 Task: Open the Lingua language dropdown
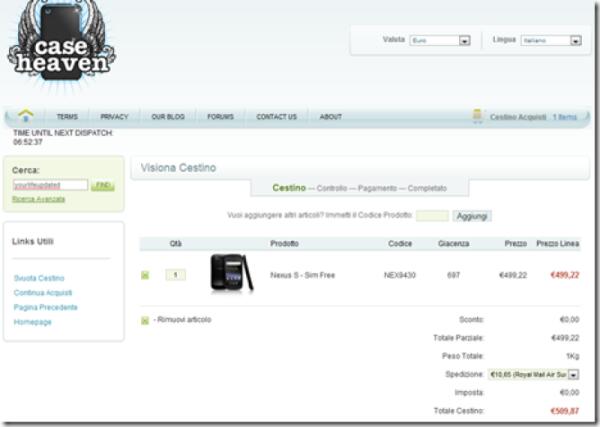coord(575,41)
